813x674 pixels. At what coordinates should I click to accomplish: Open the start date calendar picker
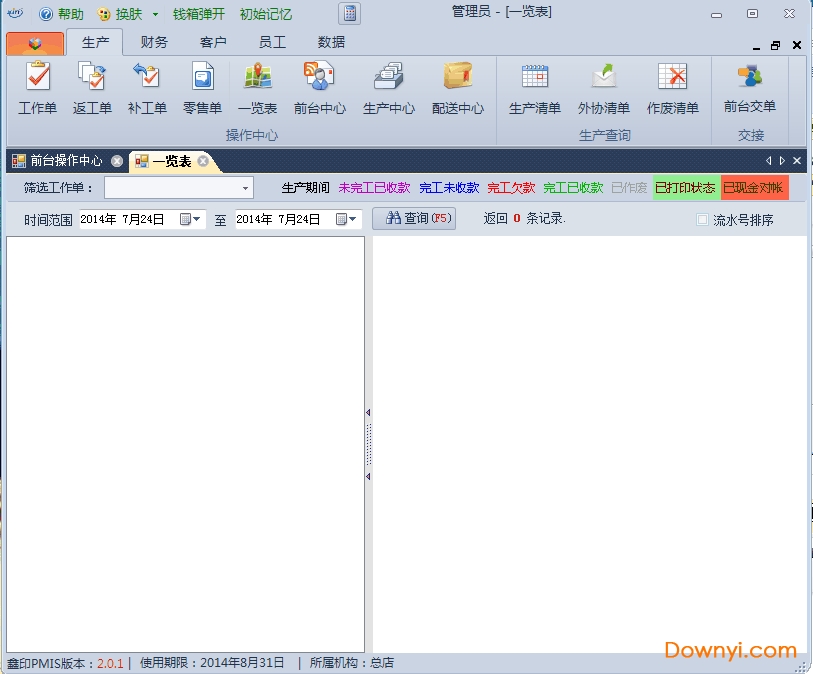click(x=186, y=218)
